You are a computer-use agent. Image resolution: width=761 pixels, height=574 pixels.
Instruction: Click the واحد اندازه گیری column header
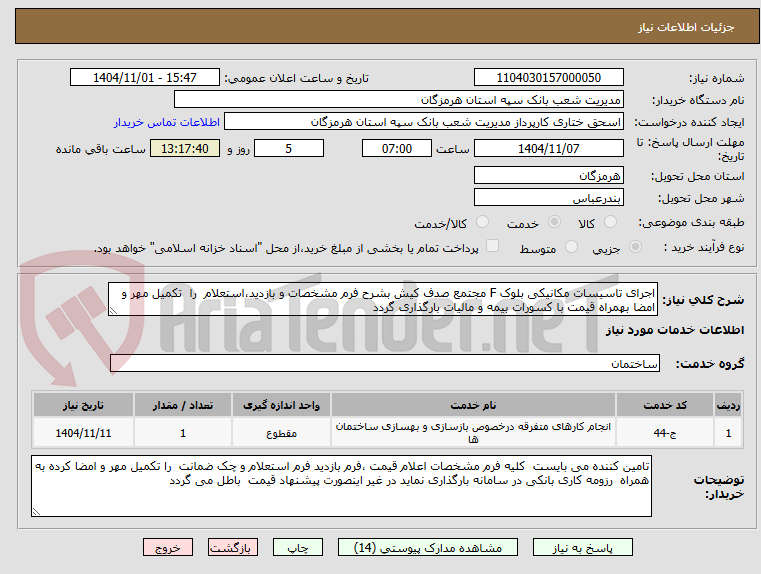[x=281, y=405]
